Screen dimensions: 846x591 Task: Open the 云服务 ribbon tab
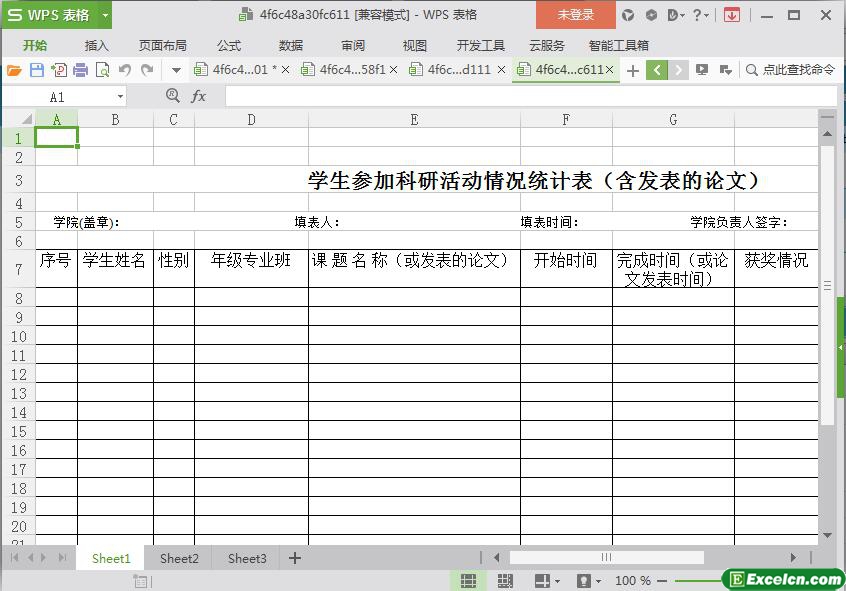547,45
